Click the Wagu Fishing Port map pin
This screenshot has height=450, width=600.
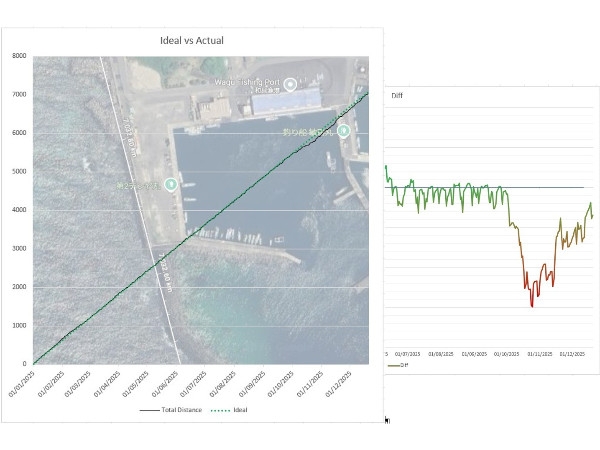(290, 84)
